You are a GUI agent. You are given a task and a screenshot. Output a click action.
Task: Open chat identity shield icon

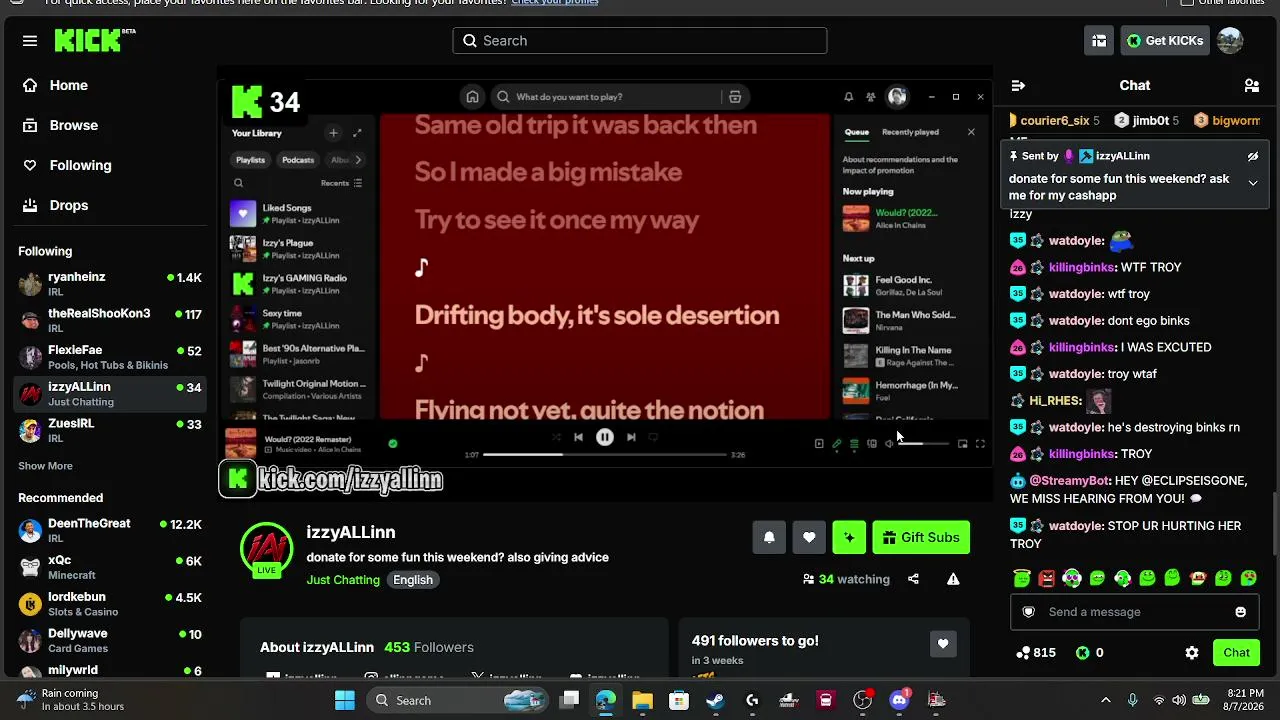pos(1028,612)
